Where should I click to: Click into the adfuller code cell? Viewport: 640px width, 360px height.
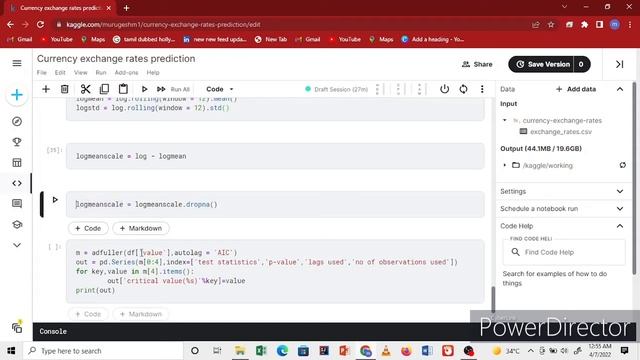275,271
